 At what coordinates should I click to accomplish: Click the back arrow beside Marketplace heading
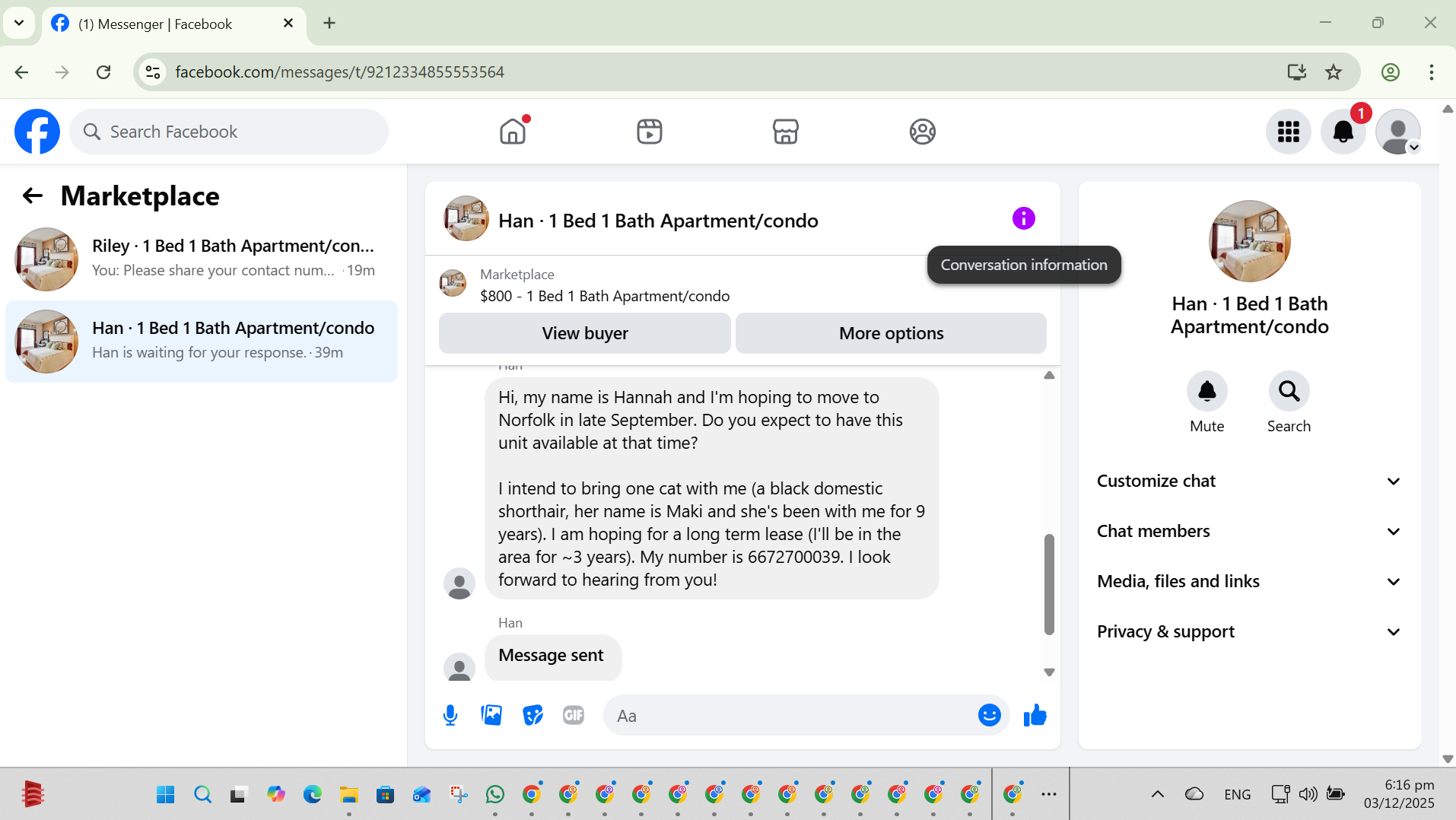click(32, 196)
